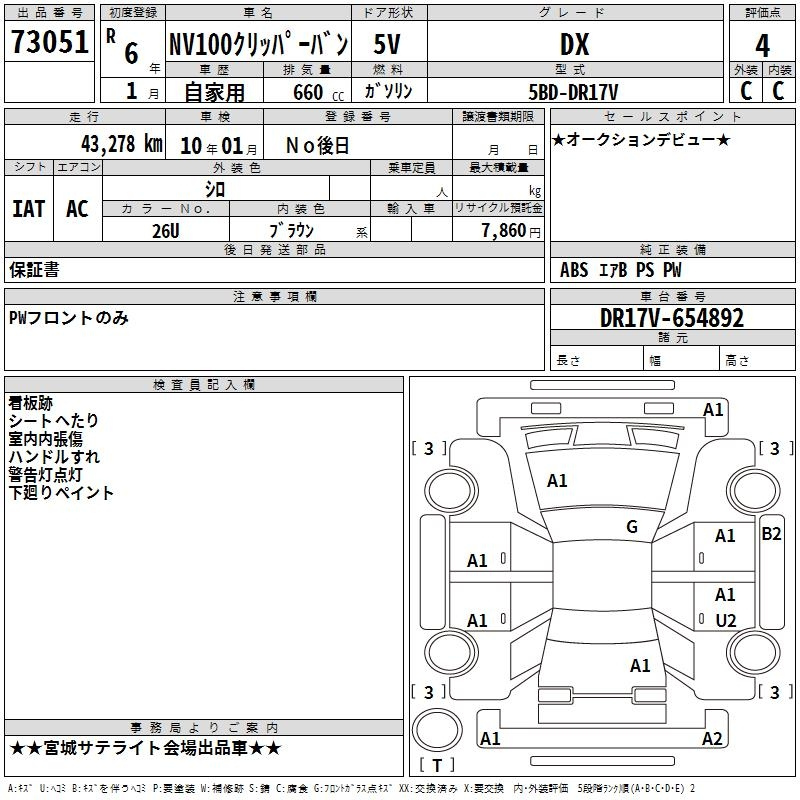Click the damage code legend at the bottom
The image size is (800, 800).
[351, 789]
